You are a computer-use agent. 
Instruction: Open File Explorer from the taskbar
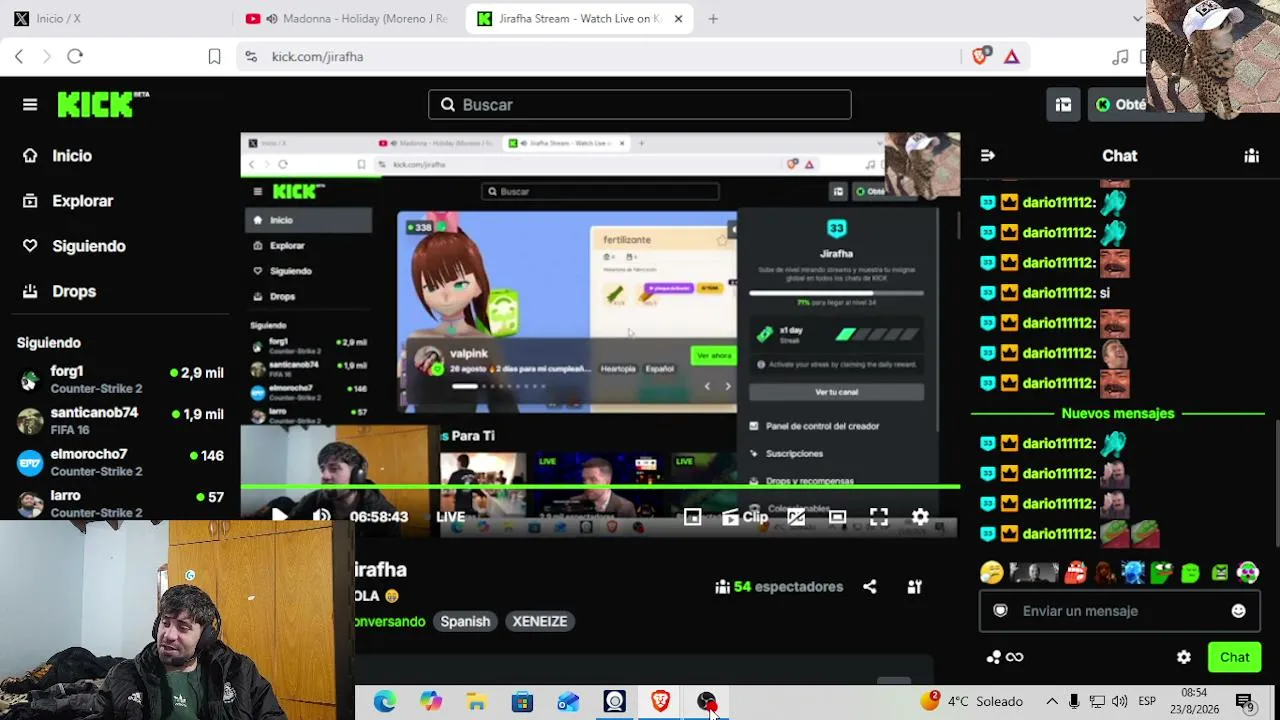pos(477,702)
